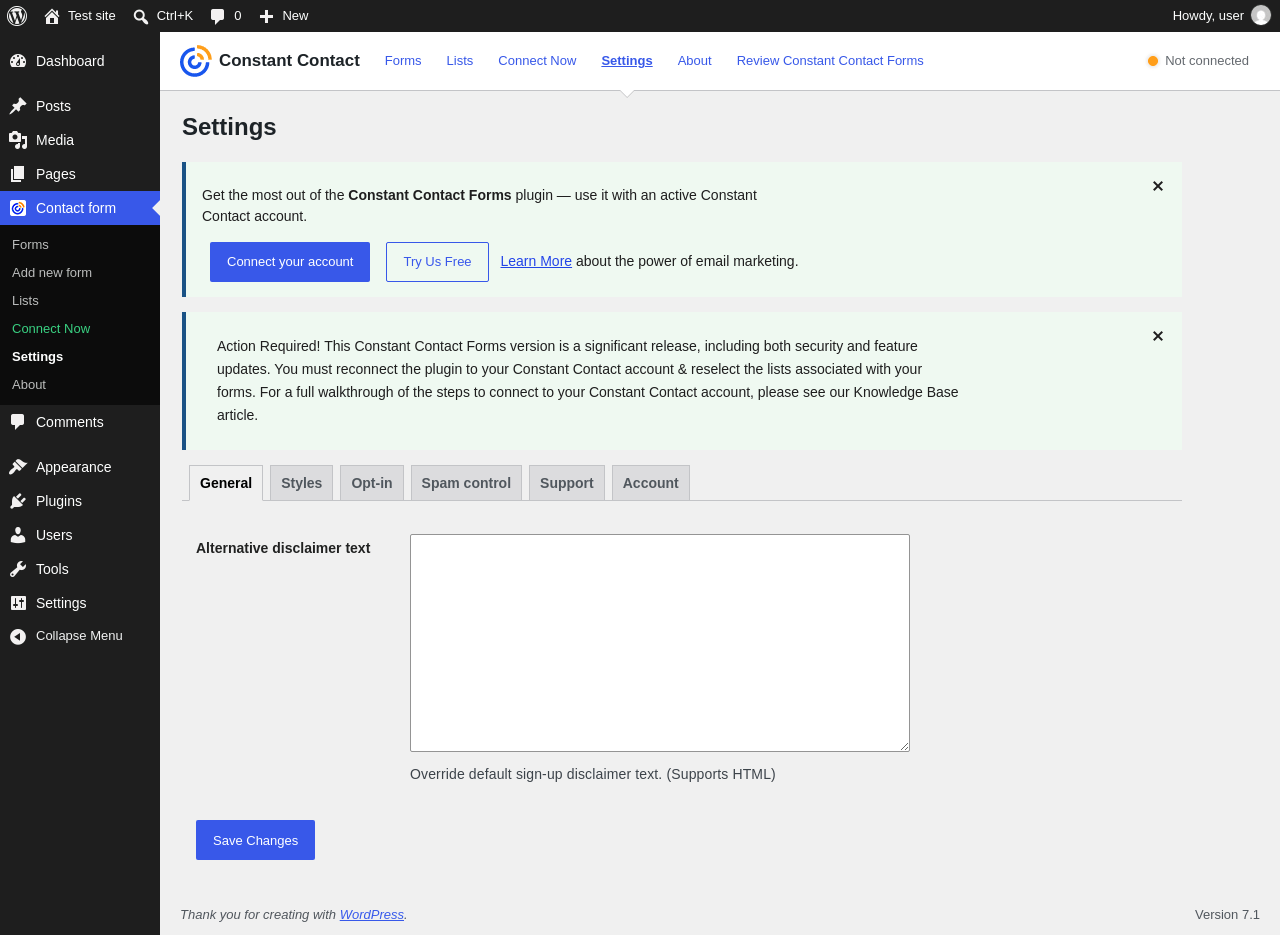This screenshot has width=1280, height=935.
Task: Click the Tools wrench icon
Action: [x=18, y=569]
